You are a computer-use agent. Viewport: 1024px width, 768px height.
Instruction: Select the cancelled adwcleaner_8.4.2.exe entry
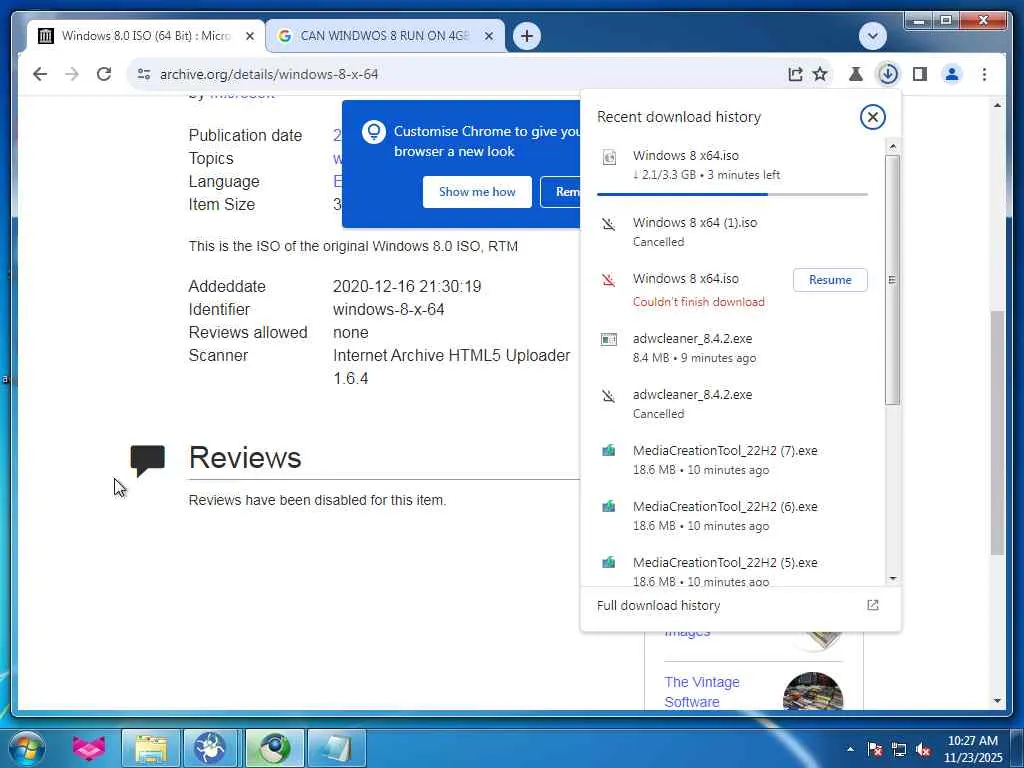(732, 404)
